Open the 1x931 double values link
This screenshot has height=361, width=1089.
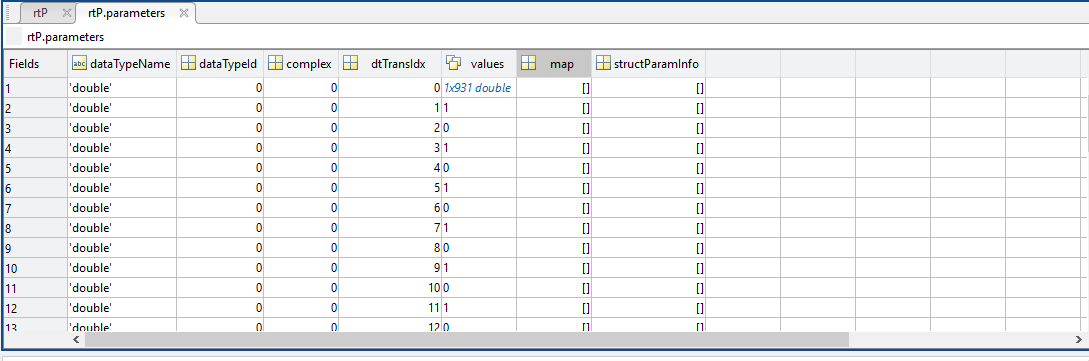point(478,88)
